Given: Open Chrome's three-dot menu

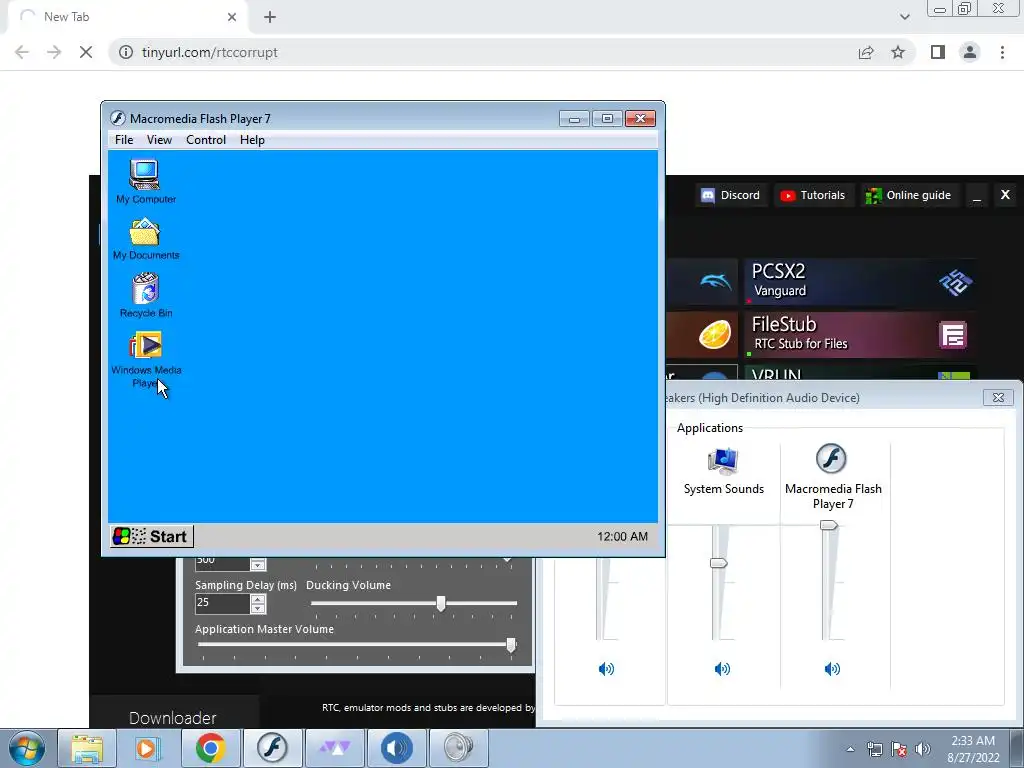Looking at the screenshot, I should coord(1002,52).
